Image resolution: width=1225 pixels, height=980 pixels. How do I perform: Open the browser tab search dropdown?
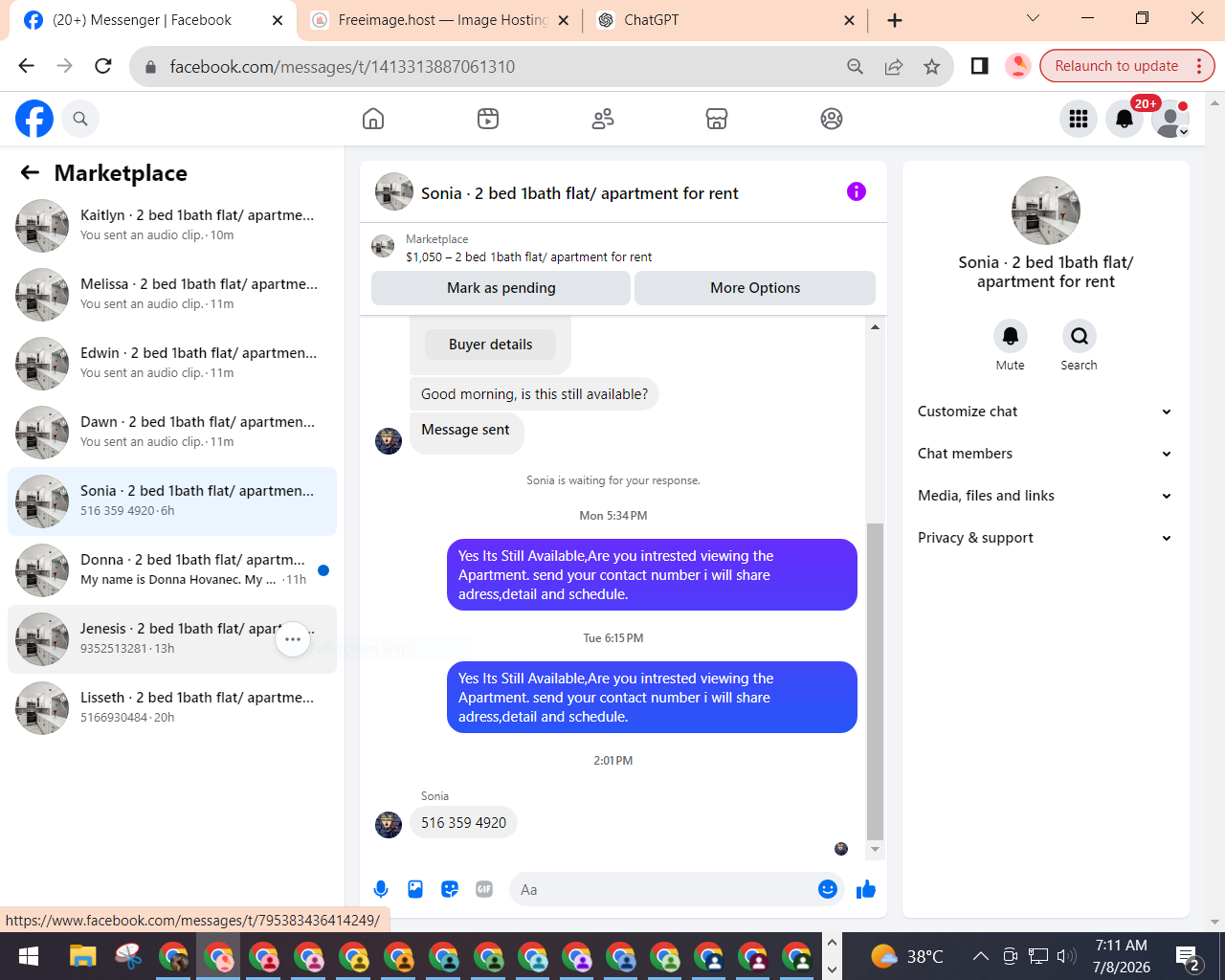pos(1033,18)
